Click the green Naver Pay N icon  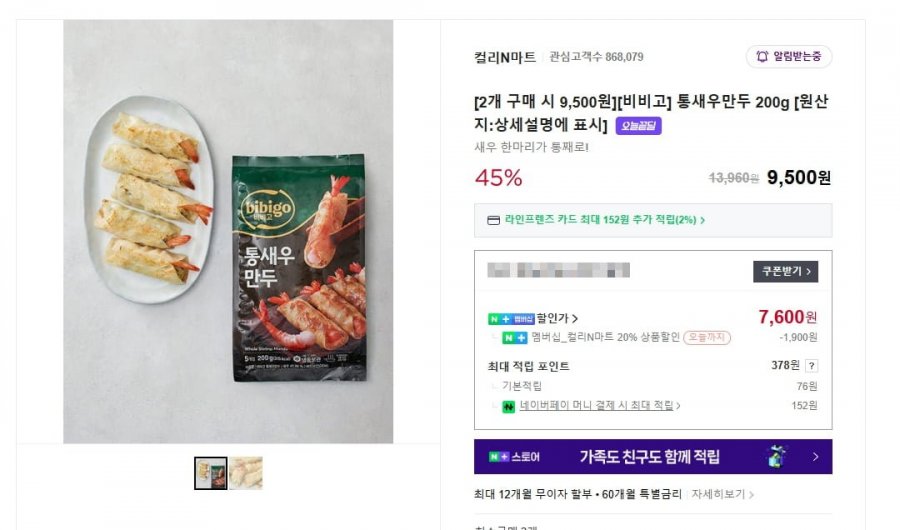pos(509,406)
